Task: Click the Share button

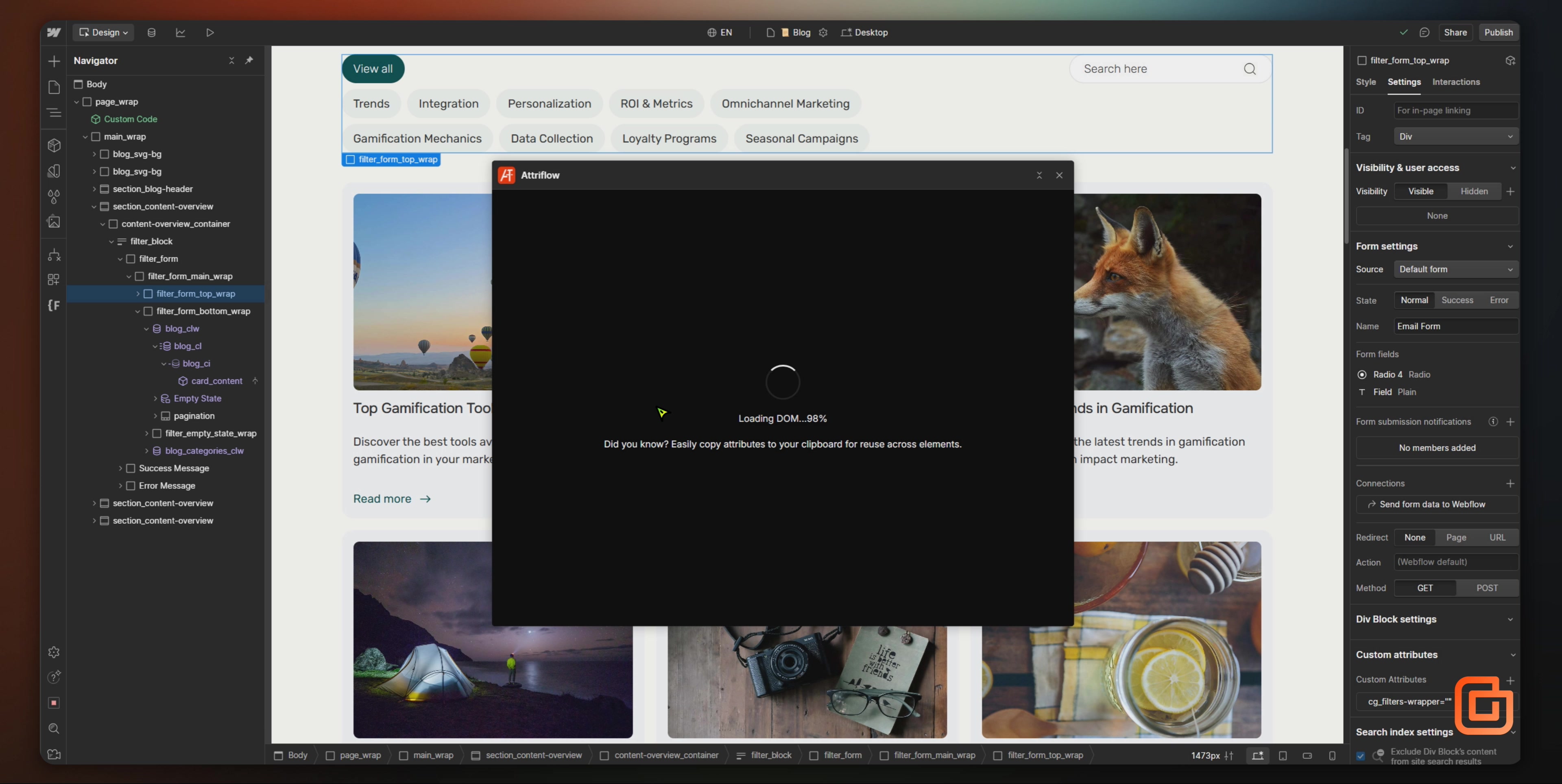Action: 1455,33
